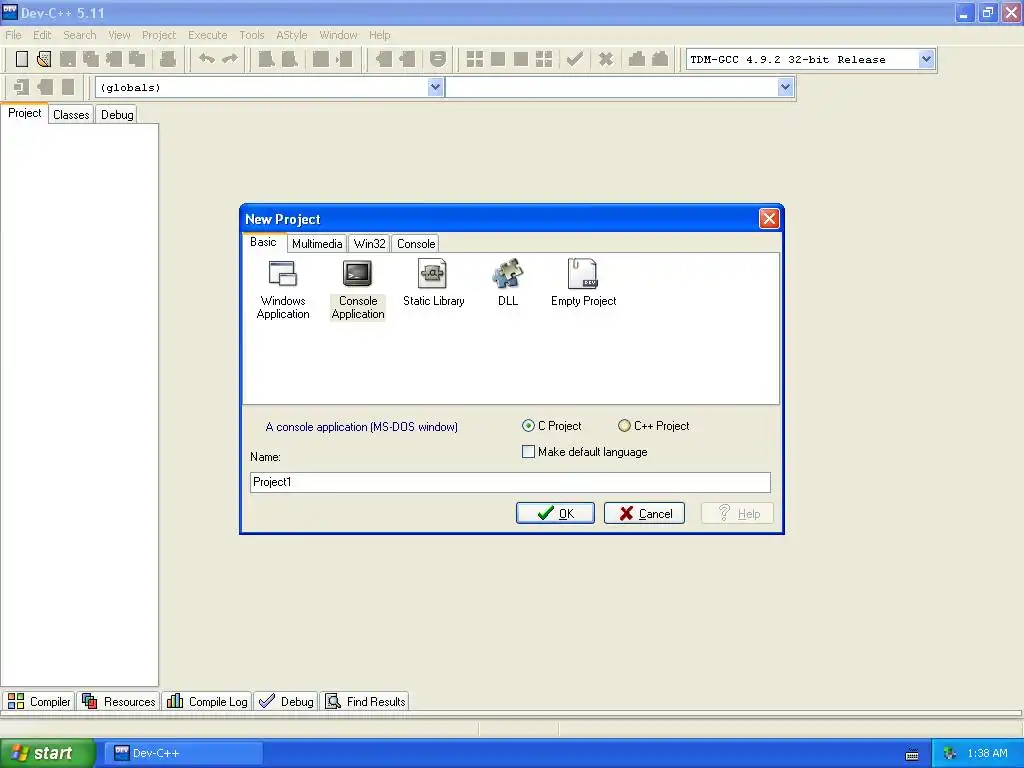The image size is (1024, 768).
Task: Open the Classes side panel tab
Action: pyautogui.click(x=71, y=115)
